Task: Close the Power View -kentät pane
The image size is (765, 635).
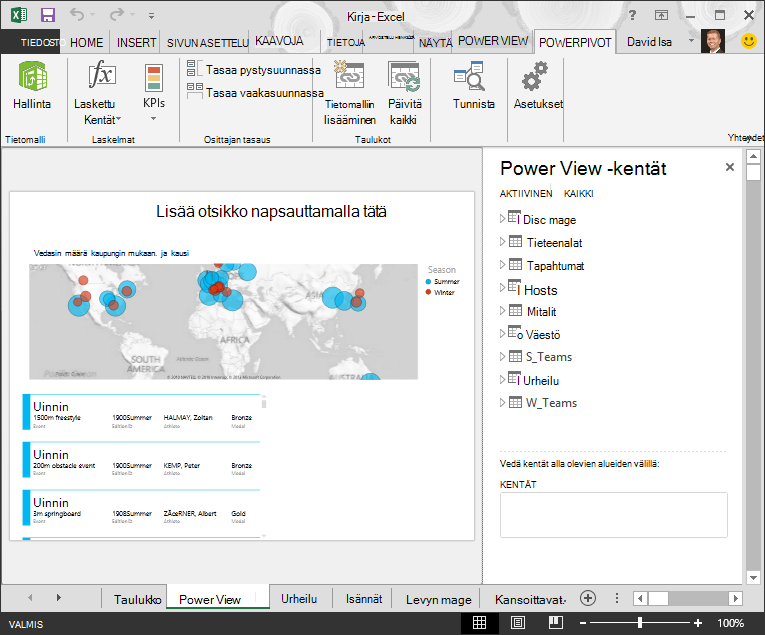Action: [x=729, y=167]
